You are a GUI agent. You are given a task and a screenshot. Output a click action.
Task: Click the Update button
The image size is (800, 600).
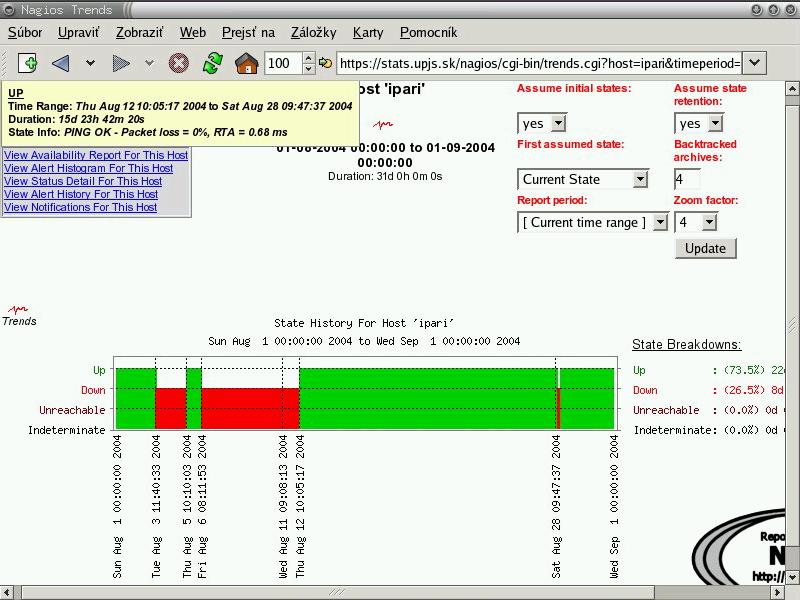click(x=705, y=248)
